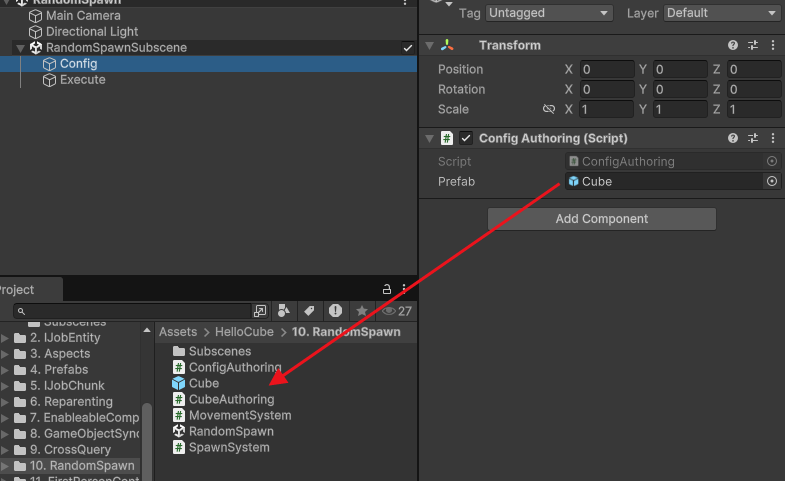The width and height of the screenshot is (785, 481).
Task: Expand the 6. Reparenting folder
Action: 5,402
